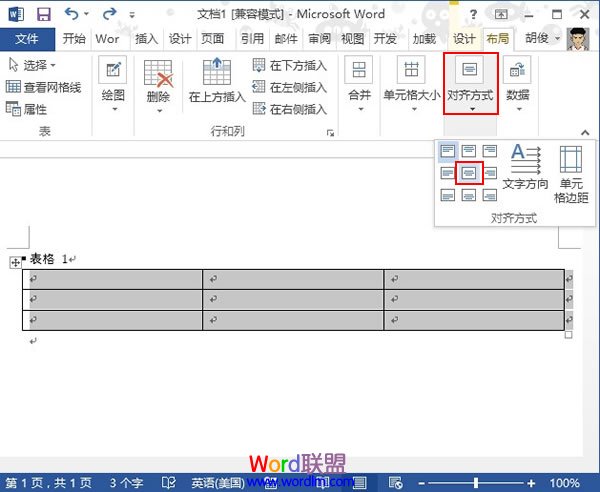Expand the Alignment (对齐方式) dropdown button
The height and width of the screenshot is (492, 600).
(470, 84)
